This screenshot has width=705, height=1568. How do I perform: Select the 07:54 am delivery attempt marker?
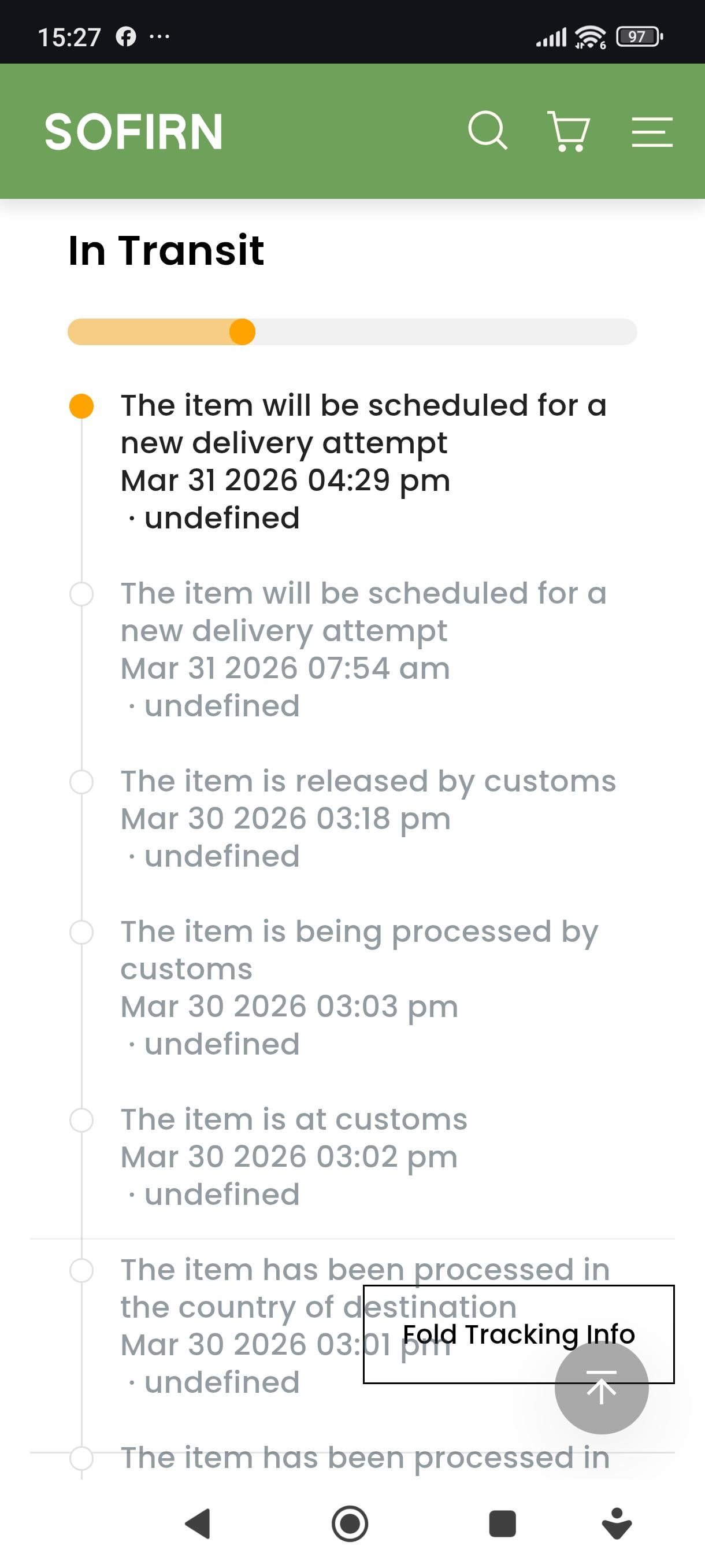click(x=81, y=594)
